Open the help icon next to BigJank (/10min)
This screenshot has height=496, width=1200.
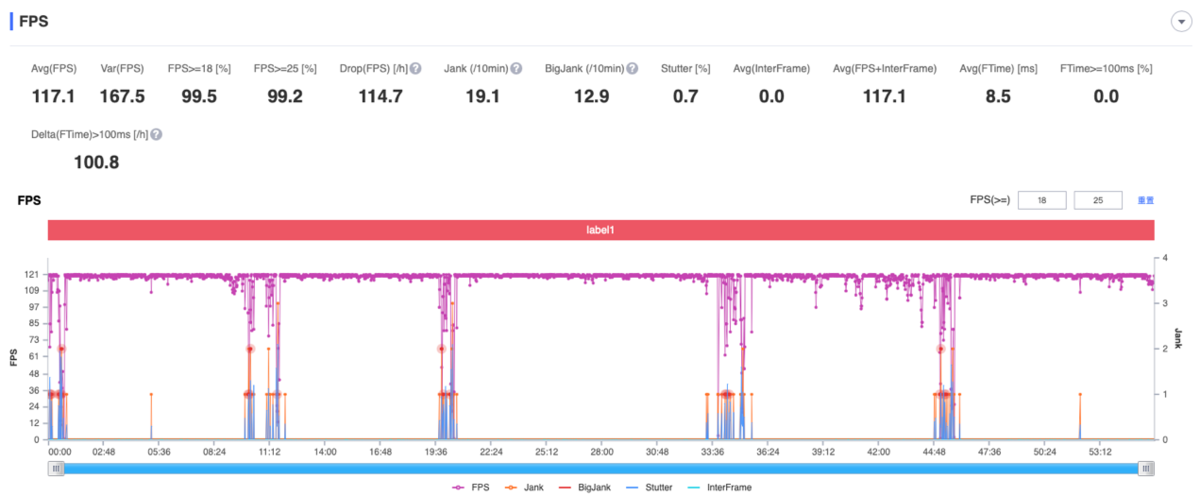click(x=633, y=69)
